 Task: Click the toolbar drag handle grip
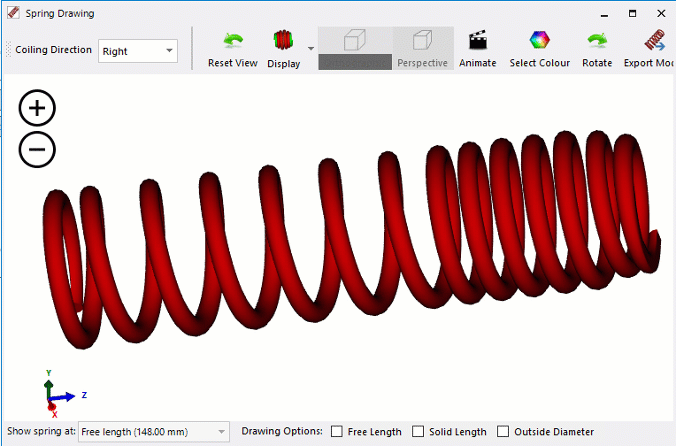pos(8,50)
